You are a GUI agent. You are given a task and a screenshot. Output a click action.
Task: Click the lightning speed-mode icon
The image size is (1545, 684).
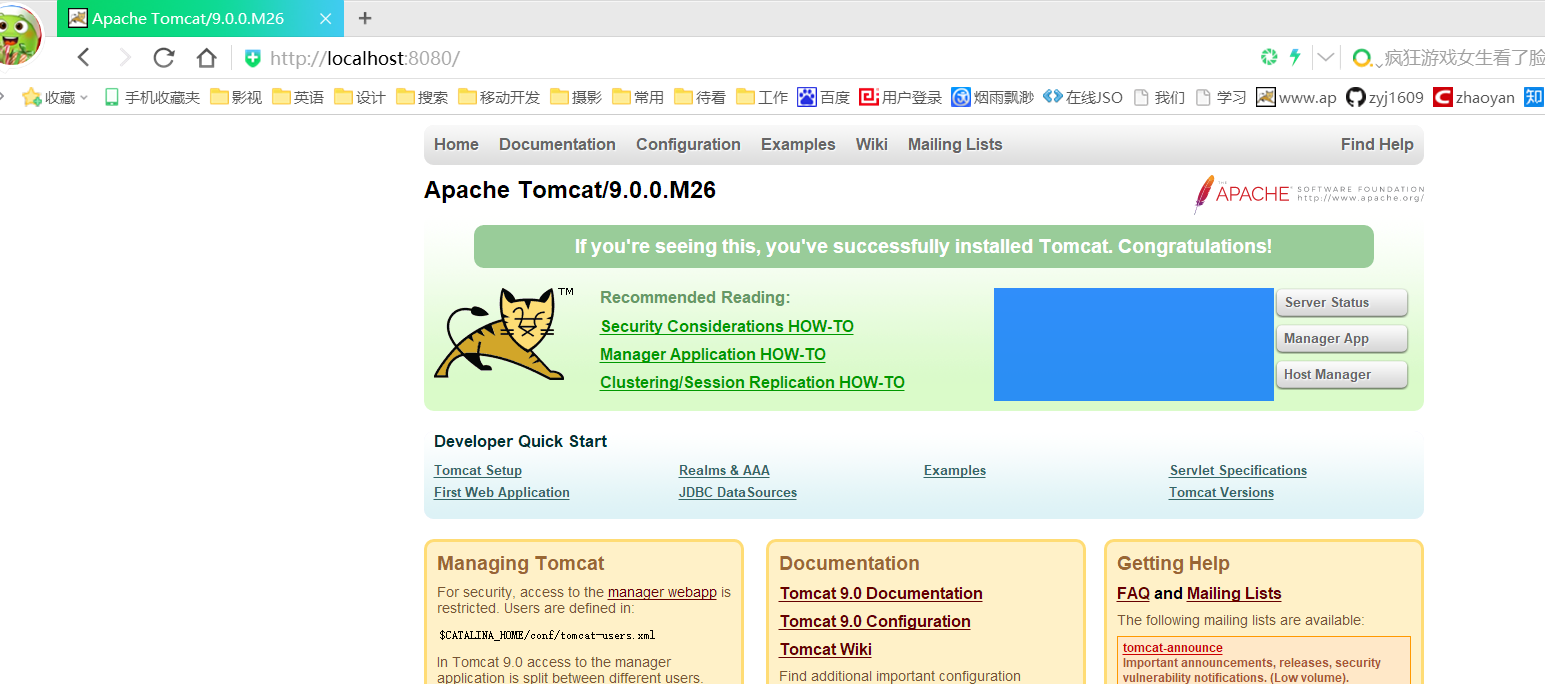click(x=1295, y=57)
